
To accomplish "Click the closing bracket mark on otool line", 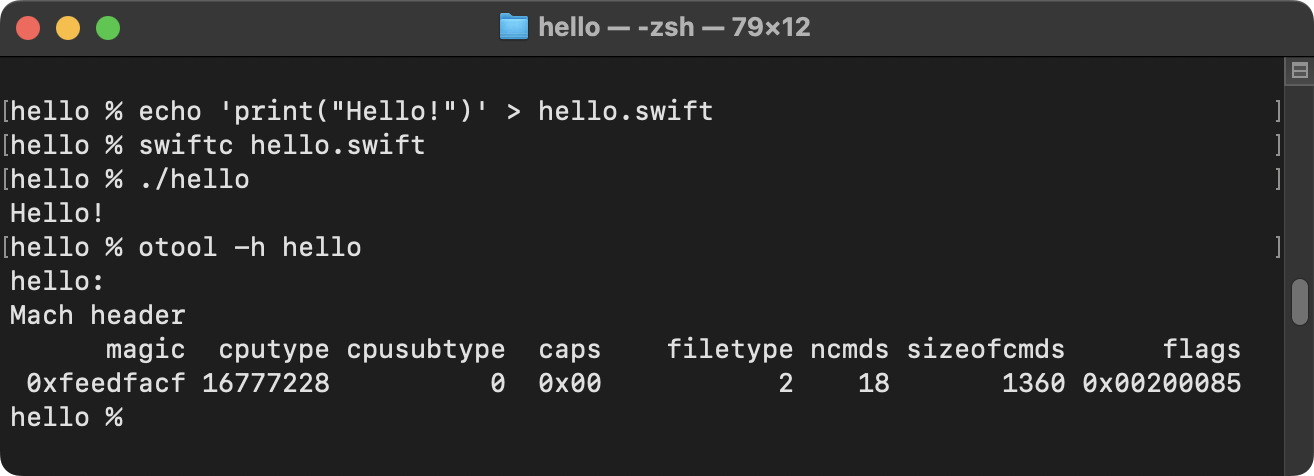I will click(1278, 247).
